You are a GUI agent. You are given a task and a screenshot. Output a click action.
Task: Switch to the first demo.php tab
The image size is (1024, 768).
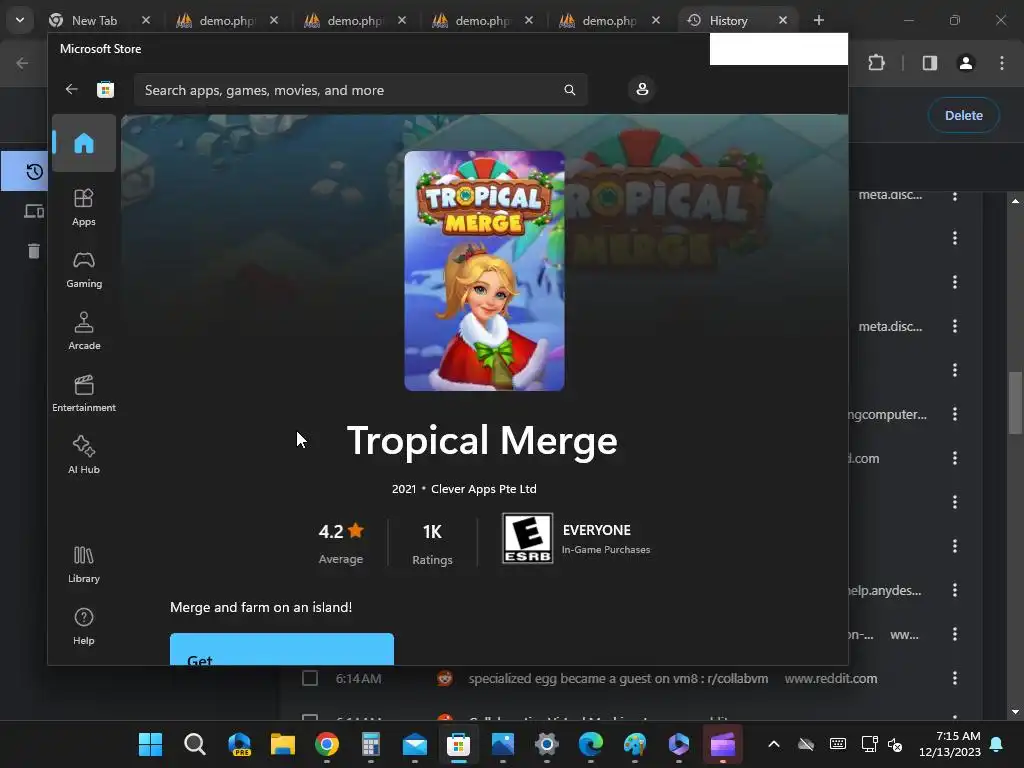[x=227, y=20]
